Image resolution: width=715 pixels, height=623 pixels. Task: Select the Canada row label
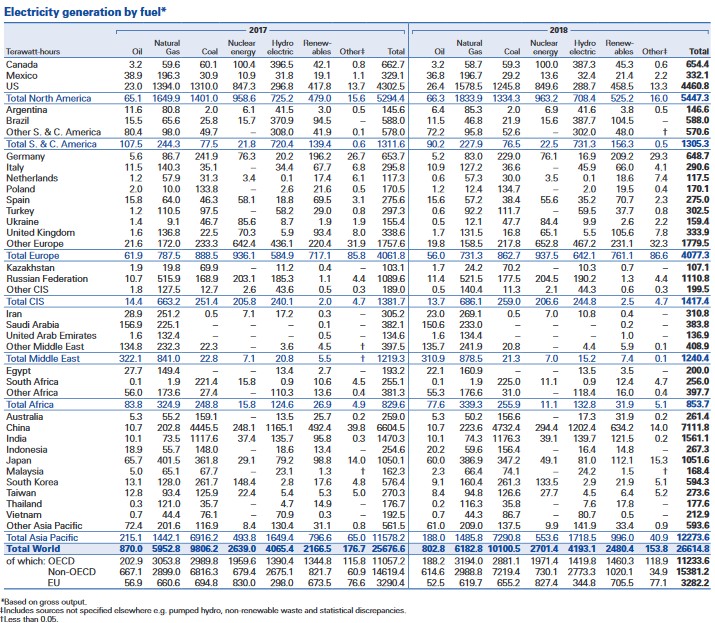coord(21,62)
